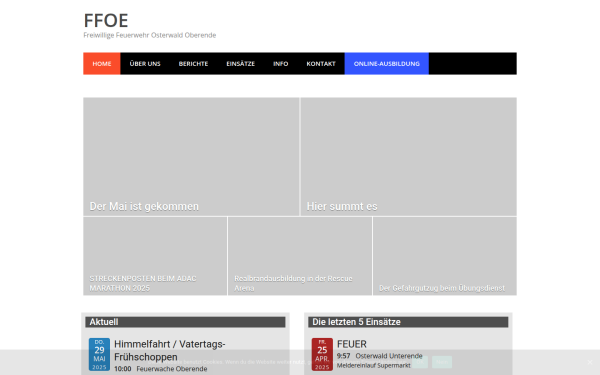Open the 'Der Mai ist gekommen' article tile

pyautogui.click(x=191, y=157)
